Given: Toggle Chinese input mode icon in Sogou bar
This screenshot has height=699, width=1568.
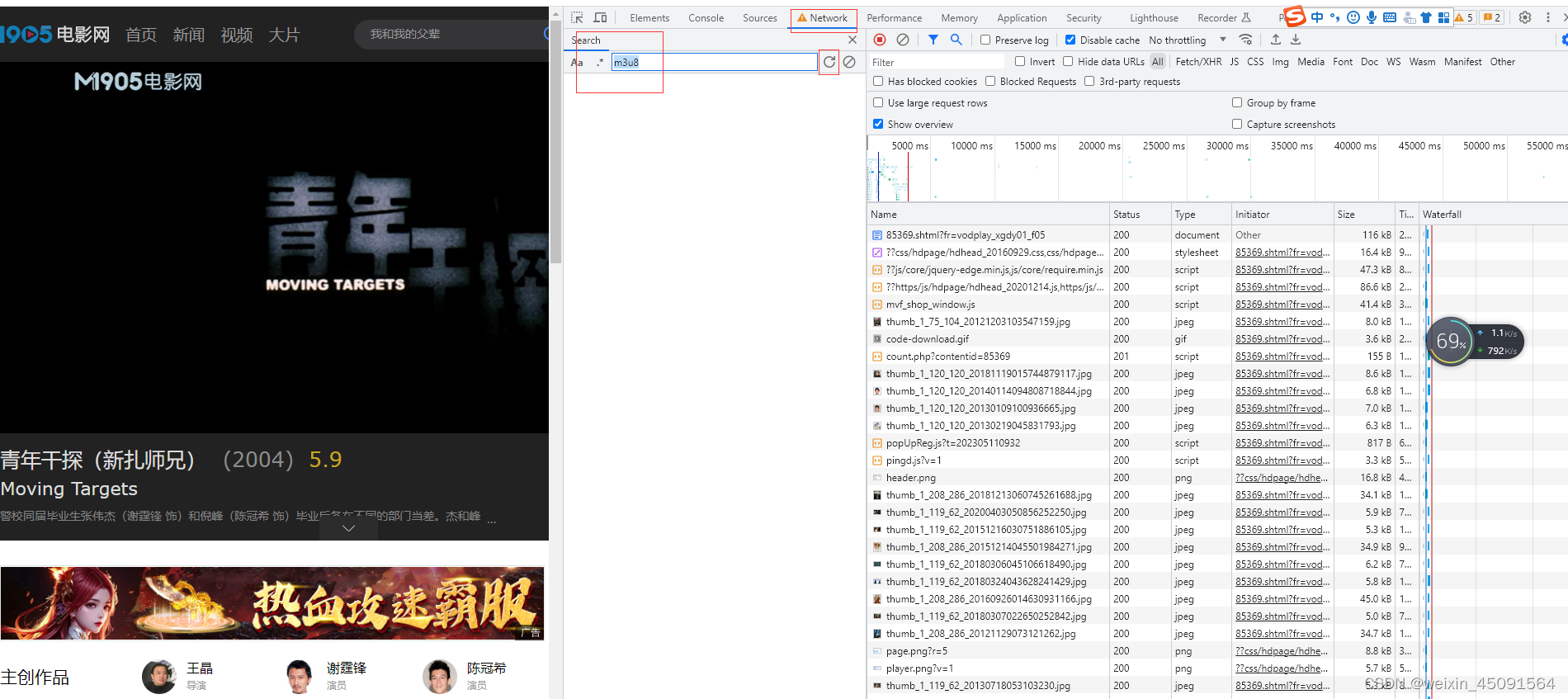Looking at the screenshot, I should [x=1317, y=17].
